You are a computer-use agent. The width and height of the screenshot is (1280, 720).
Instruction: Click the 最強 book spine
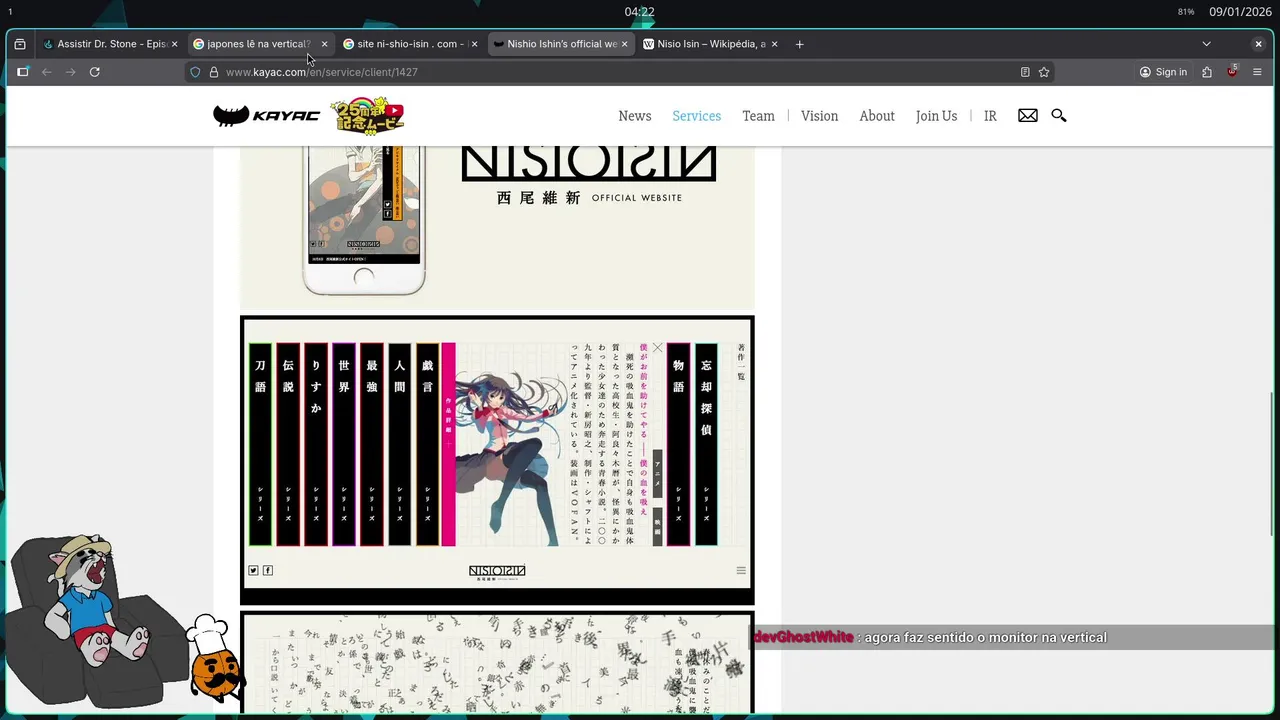[372, 445]
